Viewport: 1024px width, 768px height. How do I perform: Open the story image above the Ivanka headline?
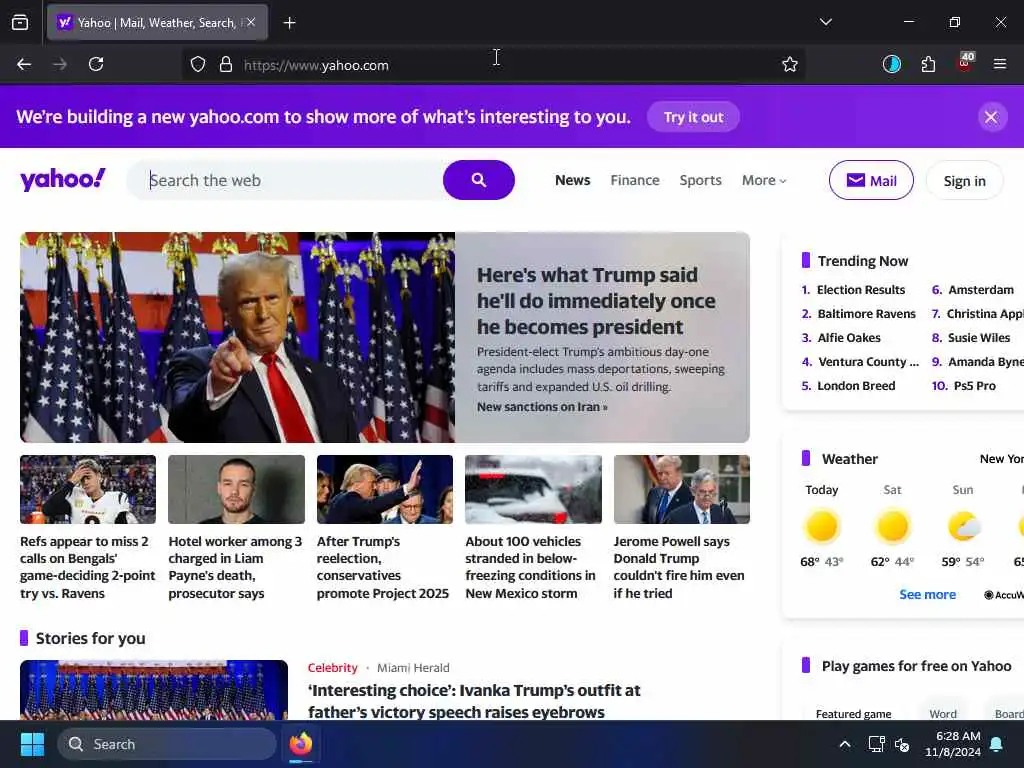point(153,690)
